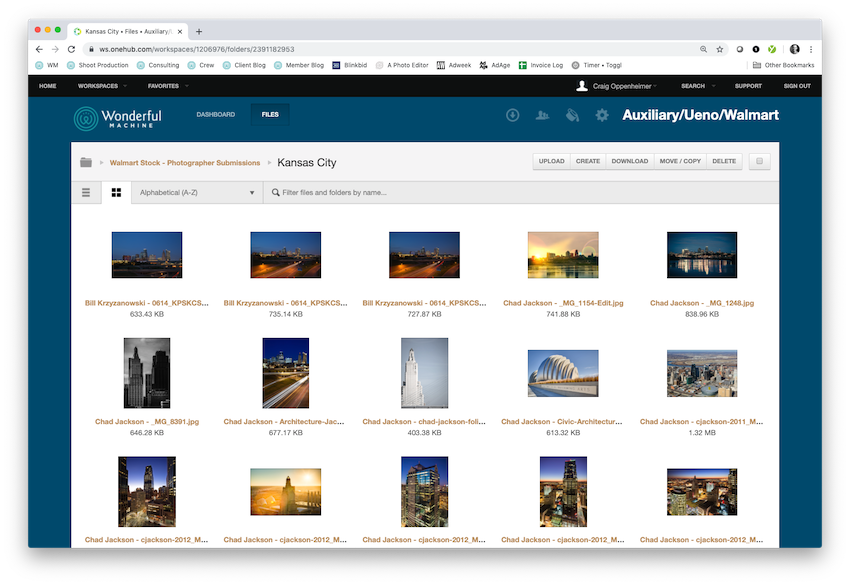This screenshot has height=585, width=850.
Task: Open Other Bookmarks folder
Action: coord(783,65)
